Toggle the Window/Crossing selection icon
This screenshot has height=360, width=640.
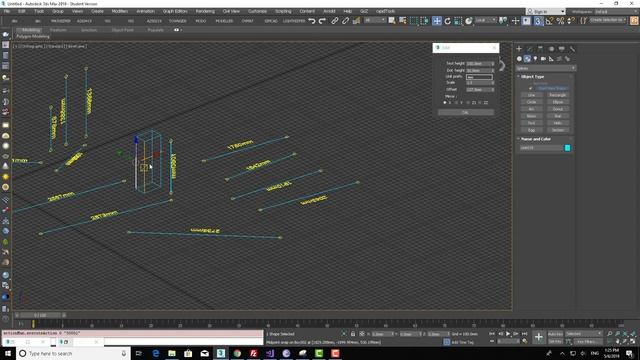(x=424, y=21)
